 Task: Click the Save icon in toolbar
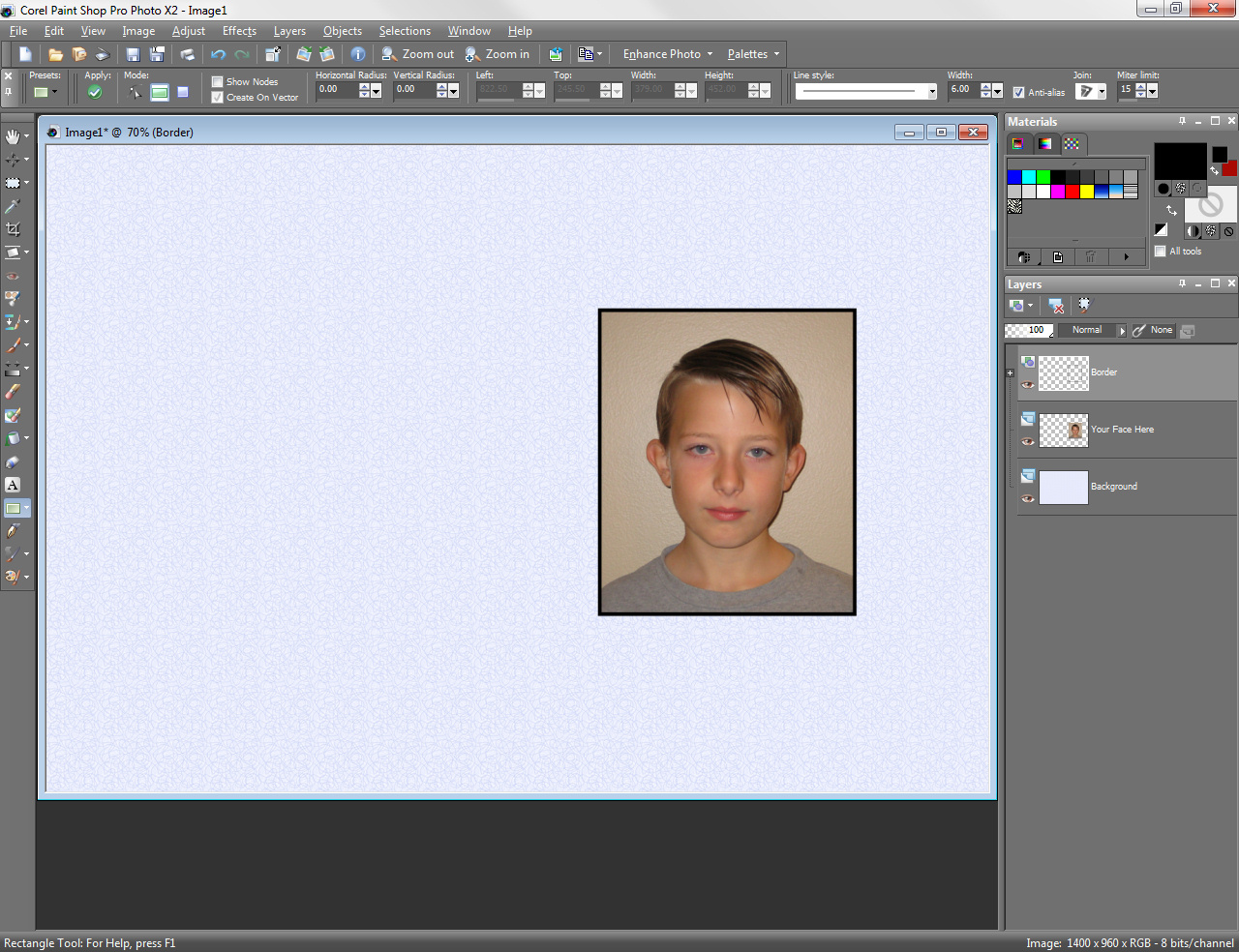pos(134,54)
